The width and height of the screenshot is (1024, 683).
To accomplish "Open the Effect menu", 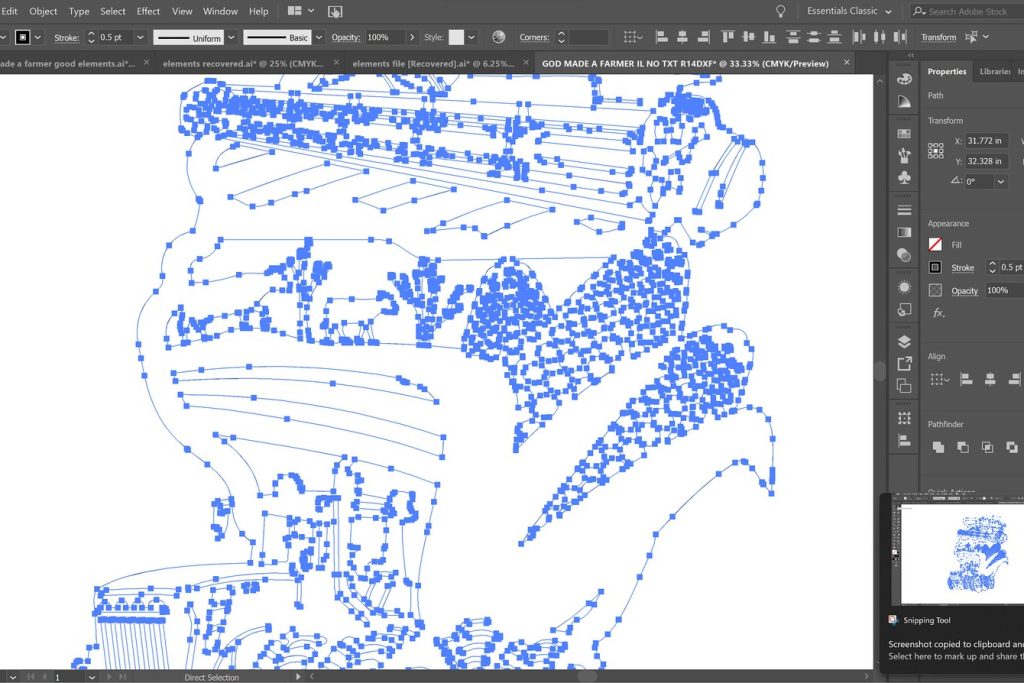I will (148, 11).
